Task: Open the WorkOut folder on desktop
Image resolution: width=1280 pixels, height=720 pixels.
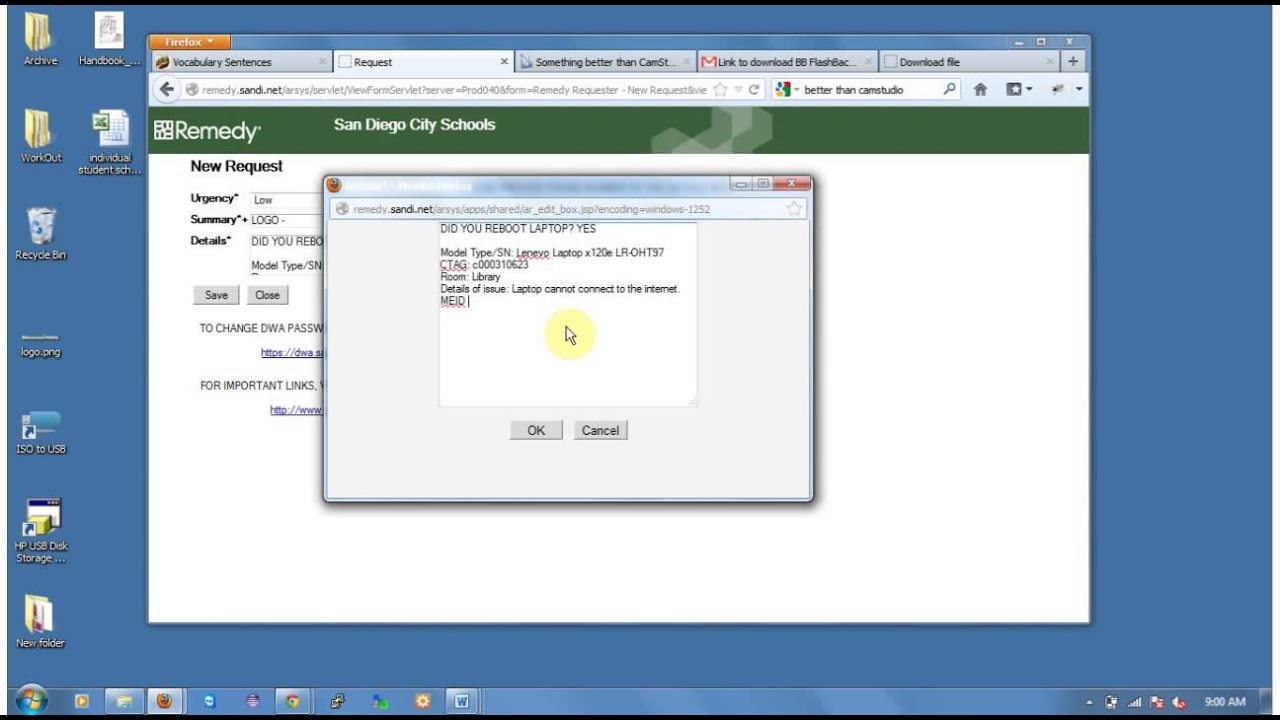Action: point(40,136)
